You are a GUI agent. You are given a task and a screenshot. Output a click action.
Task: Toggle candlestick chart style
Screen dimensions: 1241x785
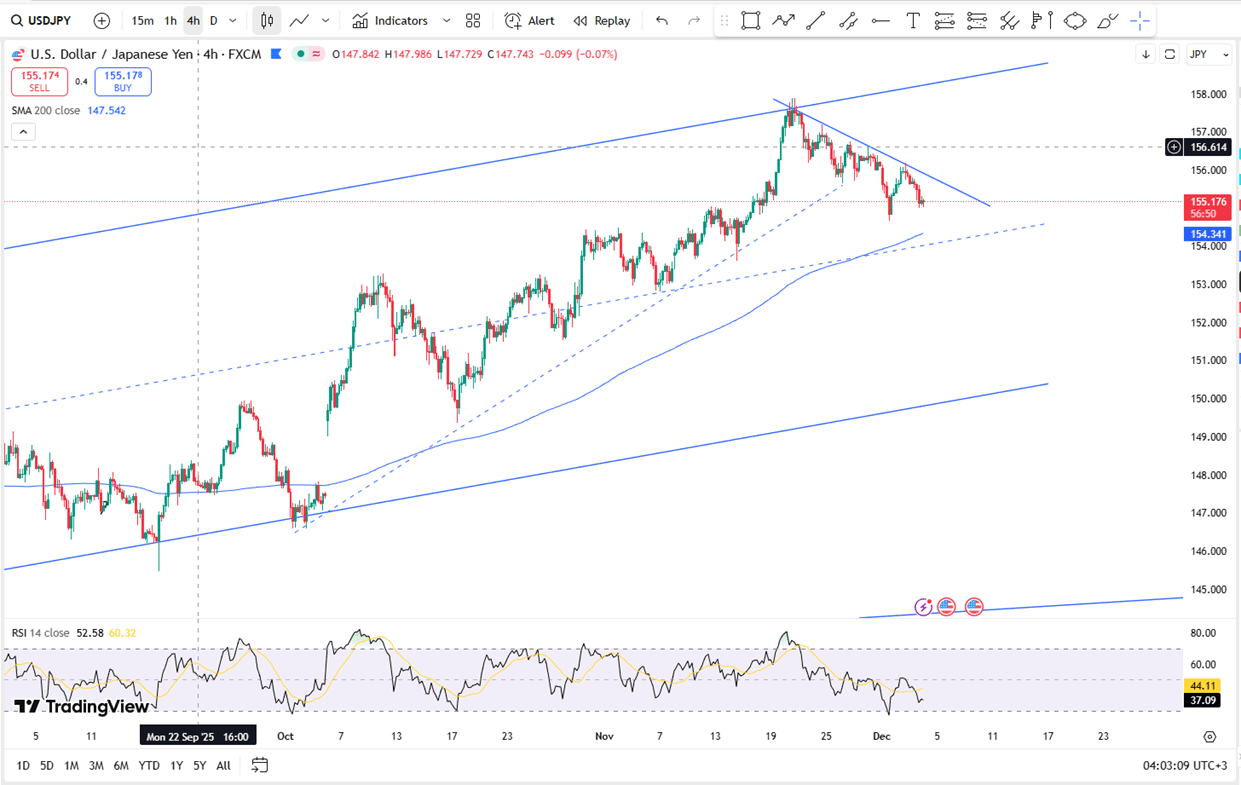coord(267,21)
